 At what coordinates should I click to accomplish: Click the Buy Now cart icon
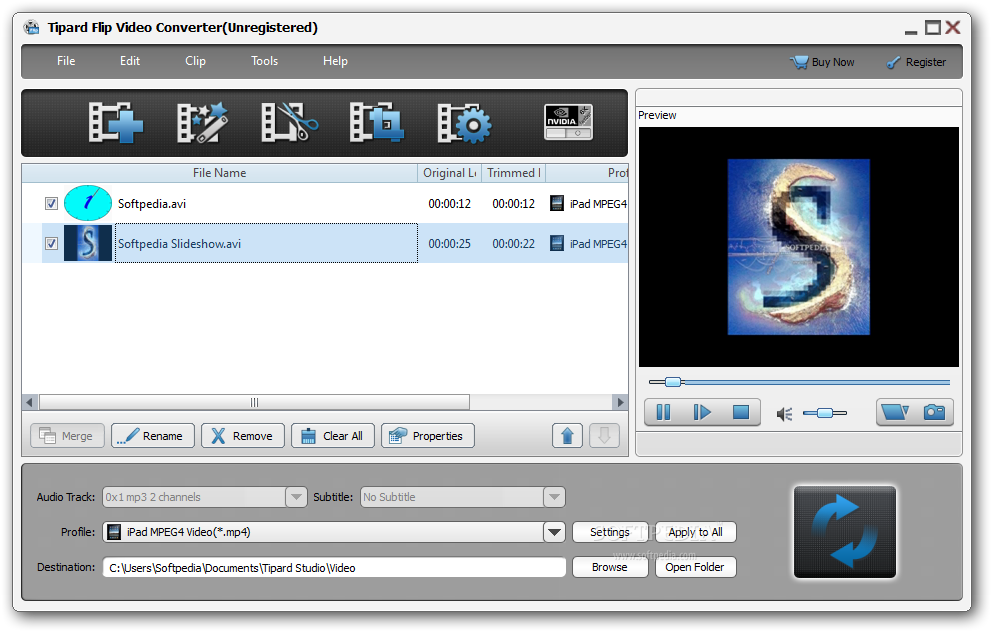click(x=800, y=62)
